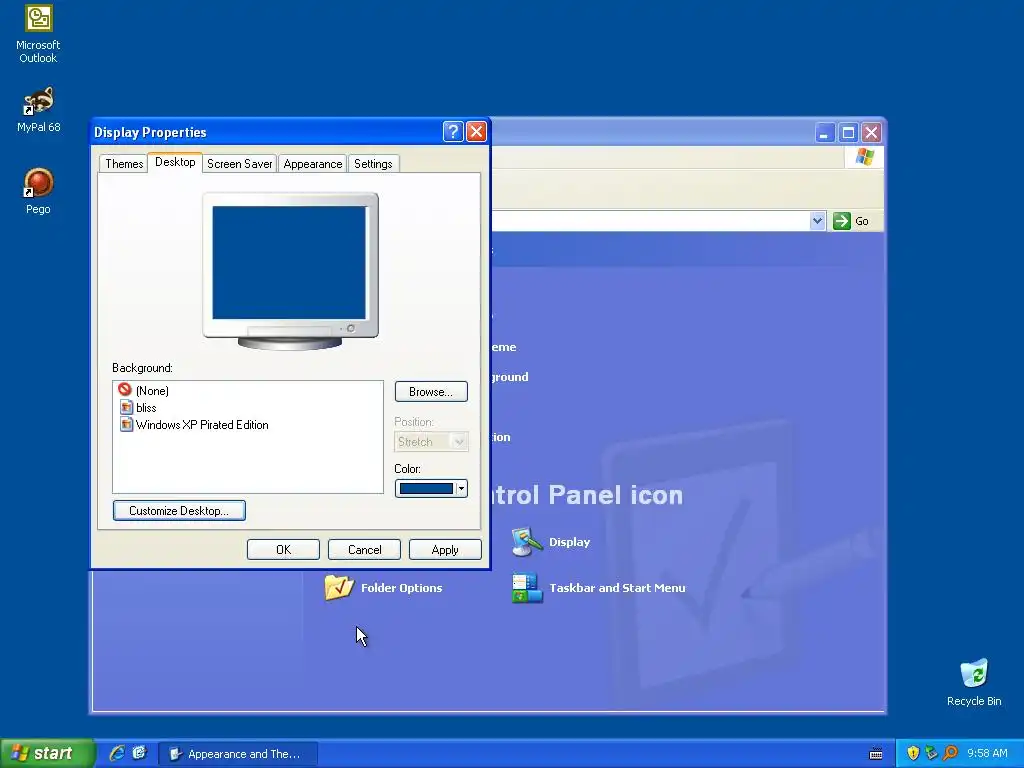Switch to the Themes tab

coord(124,164)
